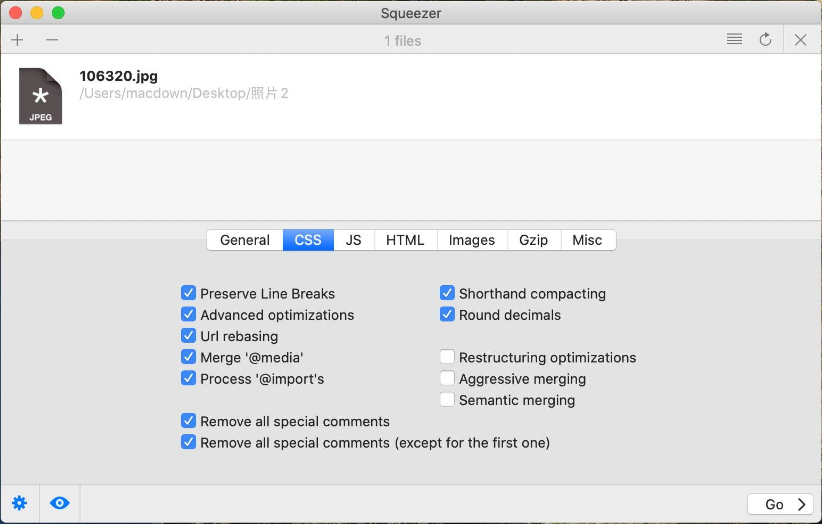The image size is (822, 524).
Task: Toggle Advanced optimizations checkbox
Action: tap(188, 314)
